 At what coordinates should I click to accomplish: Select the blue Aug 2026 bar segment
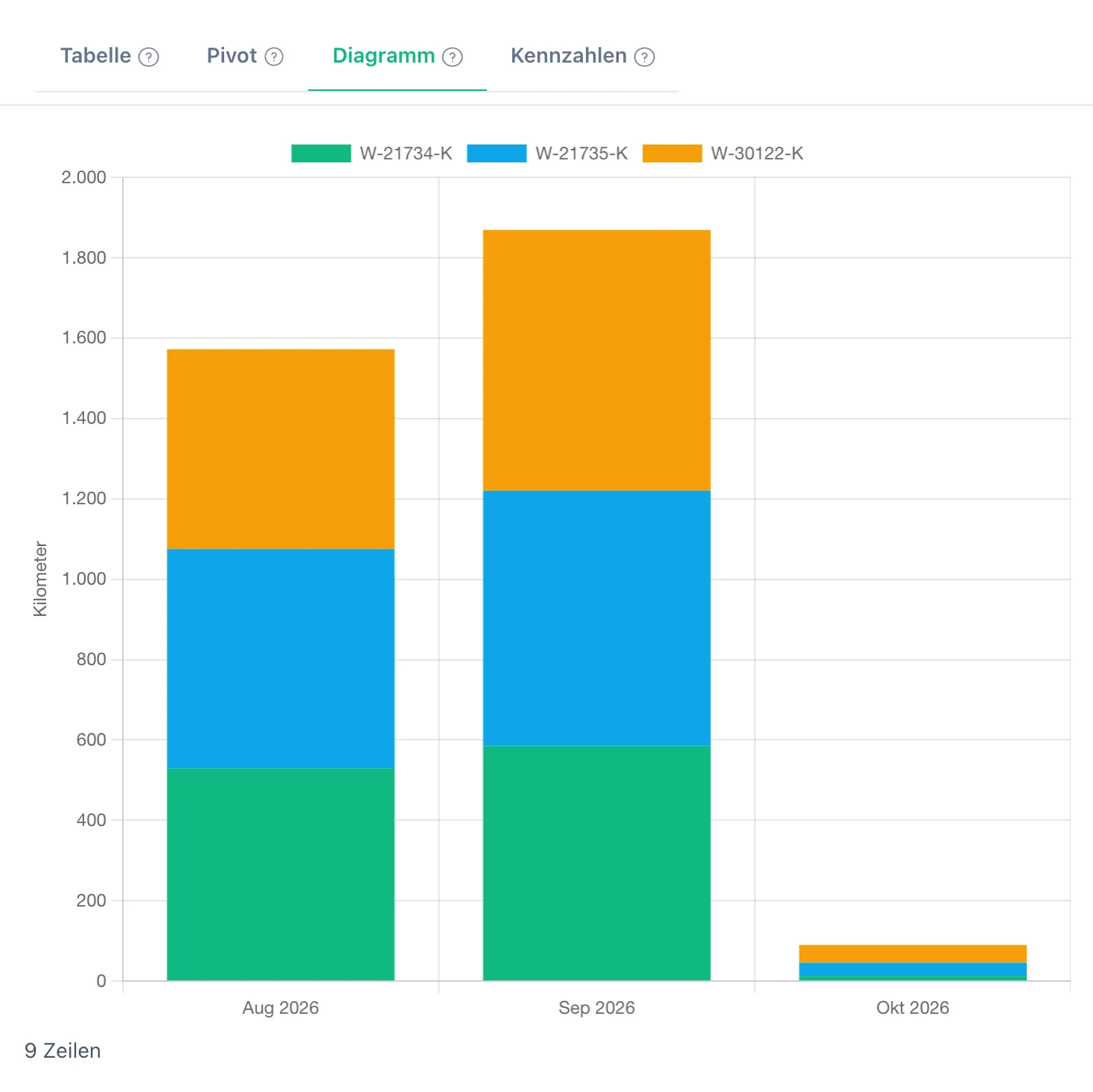(281, 658)
